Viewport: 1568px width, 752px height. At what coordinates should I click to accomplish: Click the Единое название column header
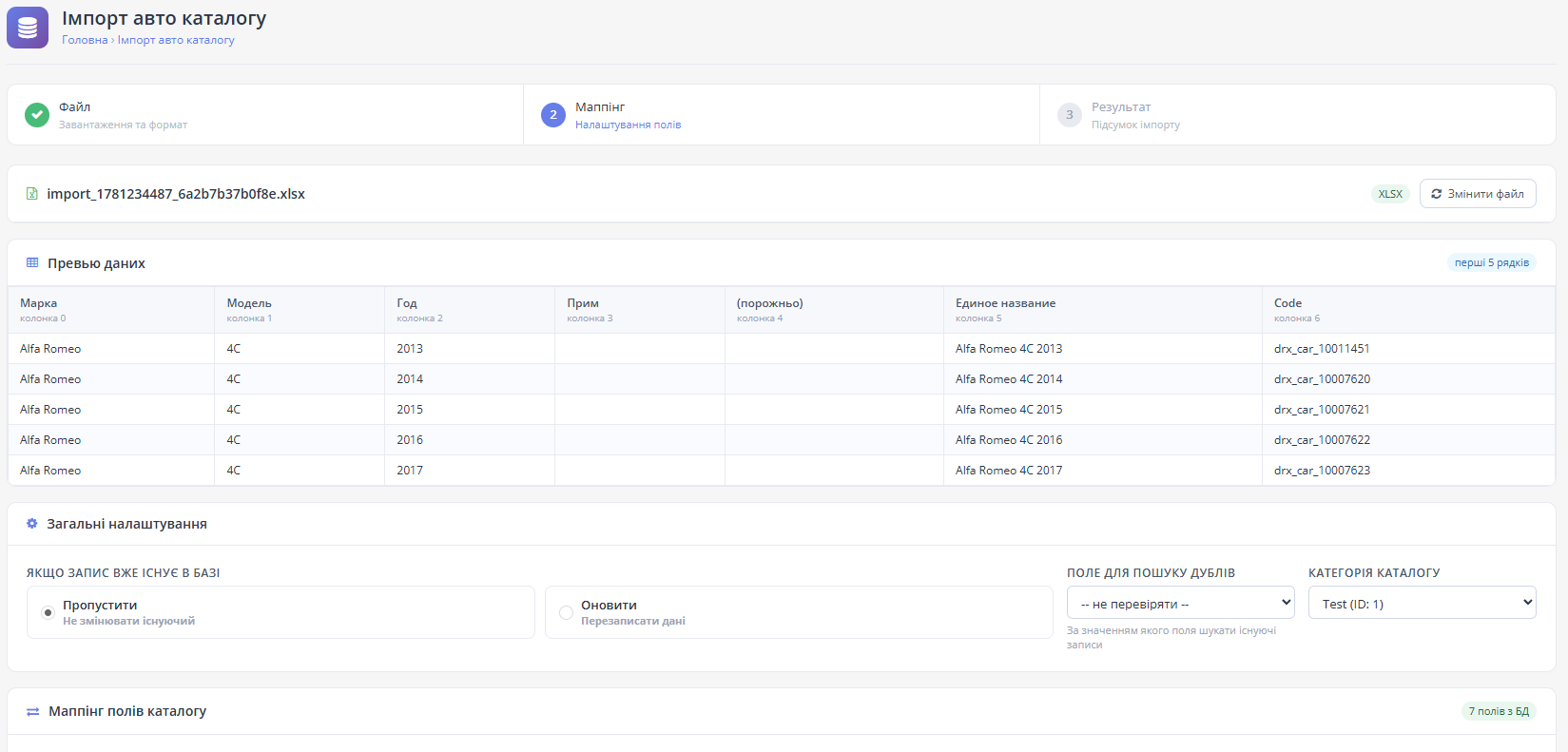(1103, 310)
